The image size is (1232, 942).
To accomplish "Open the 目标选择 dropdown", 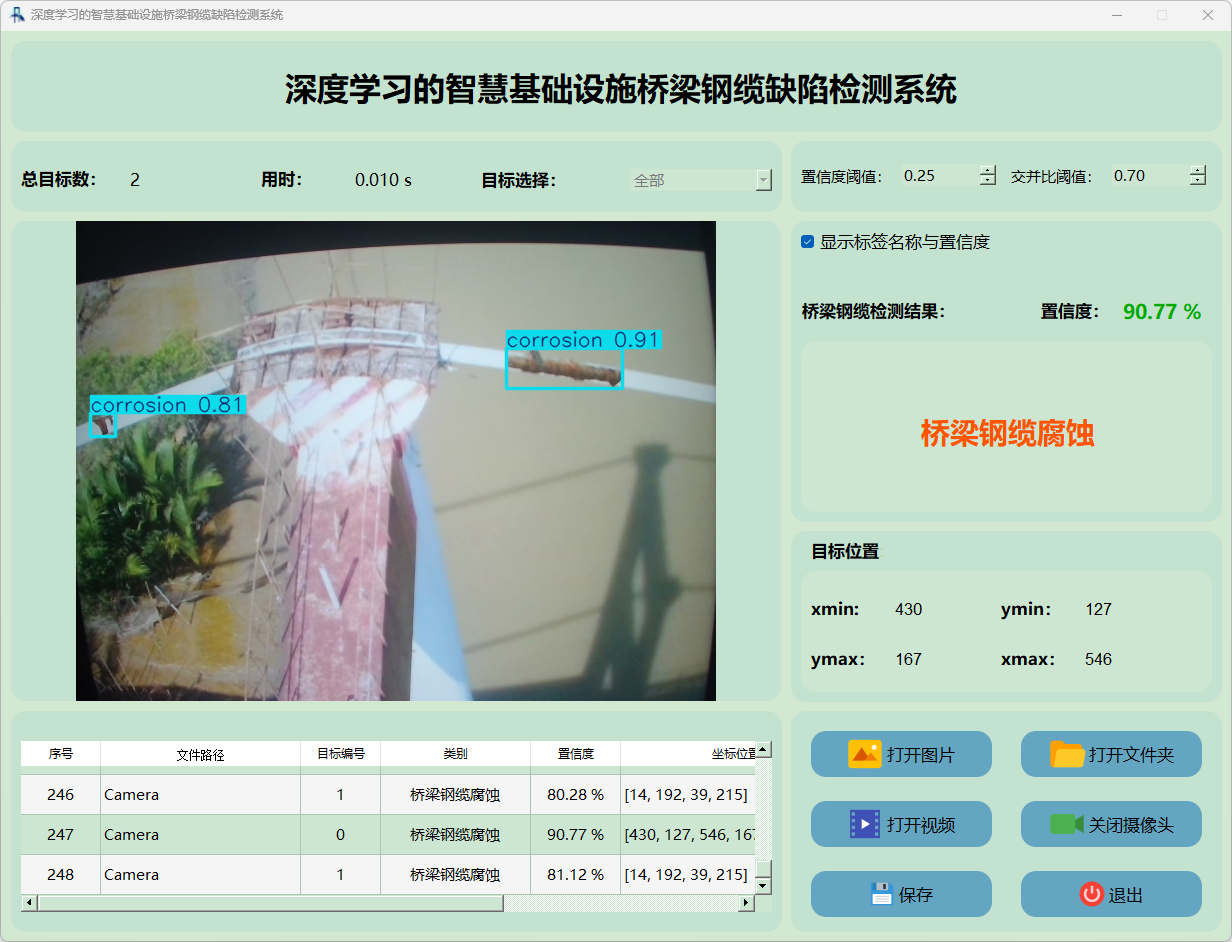I will pyautogui.click(x=764, y=180).
